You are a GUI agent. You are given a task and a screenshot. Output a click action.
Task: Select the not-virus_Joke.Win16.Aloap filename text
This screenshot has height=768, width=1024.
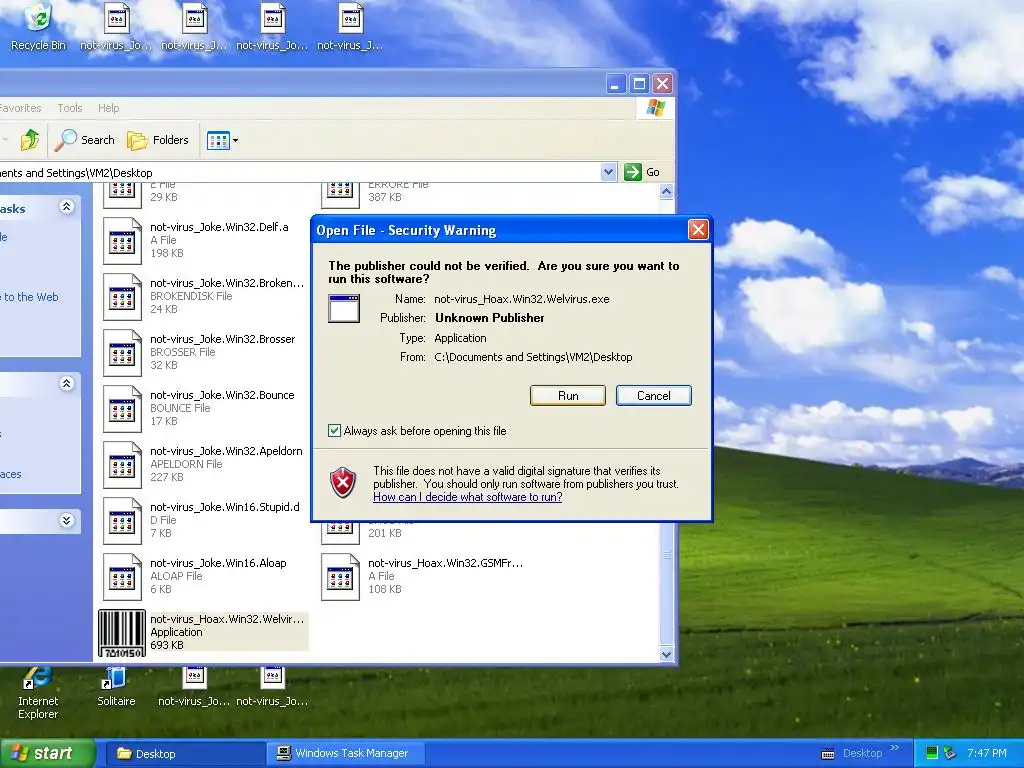[218, 563]
